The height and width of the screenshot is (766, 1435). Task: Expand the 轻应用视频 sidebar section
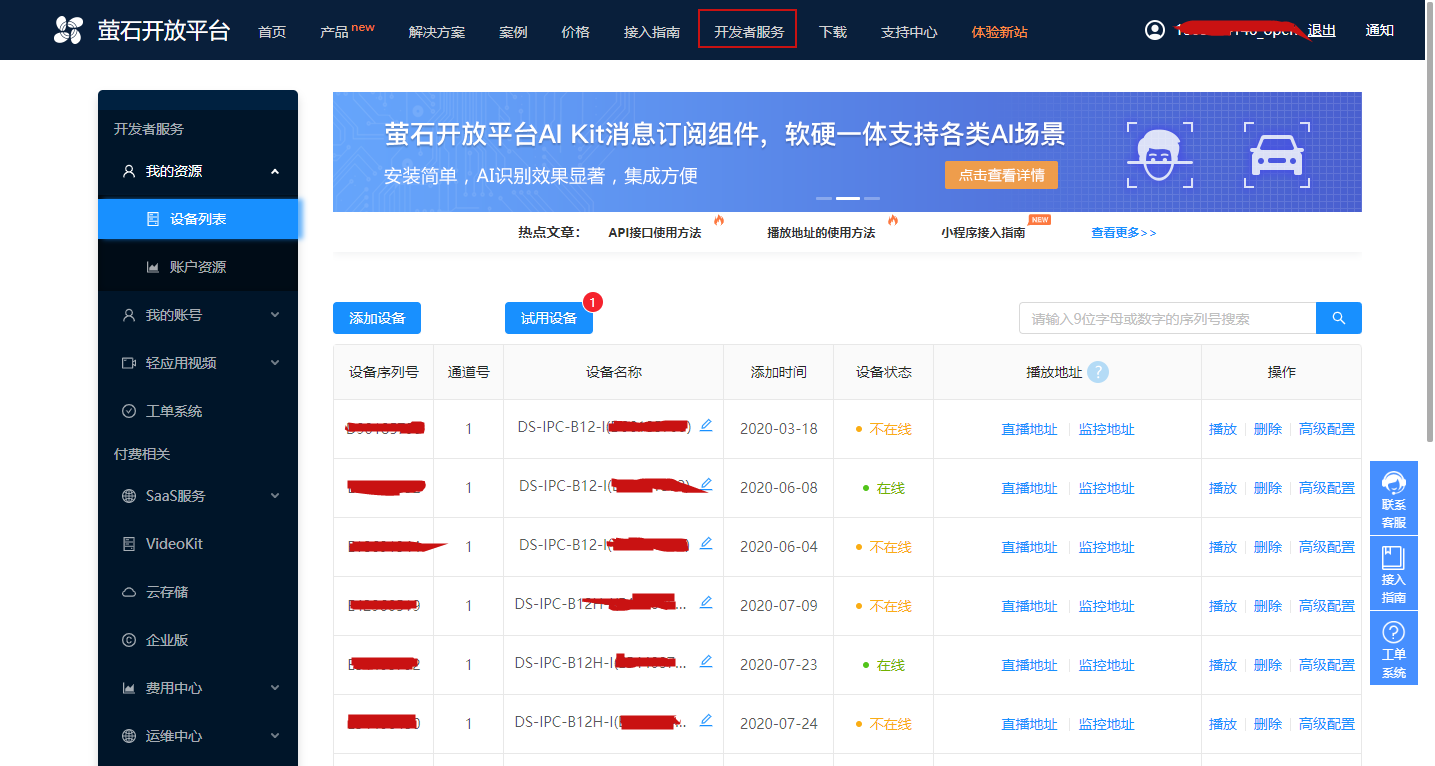(198, 363)
